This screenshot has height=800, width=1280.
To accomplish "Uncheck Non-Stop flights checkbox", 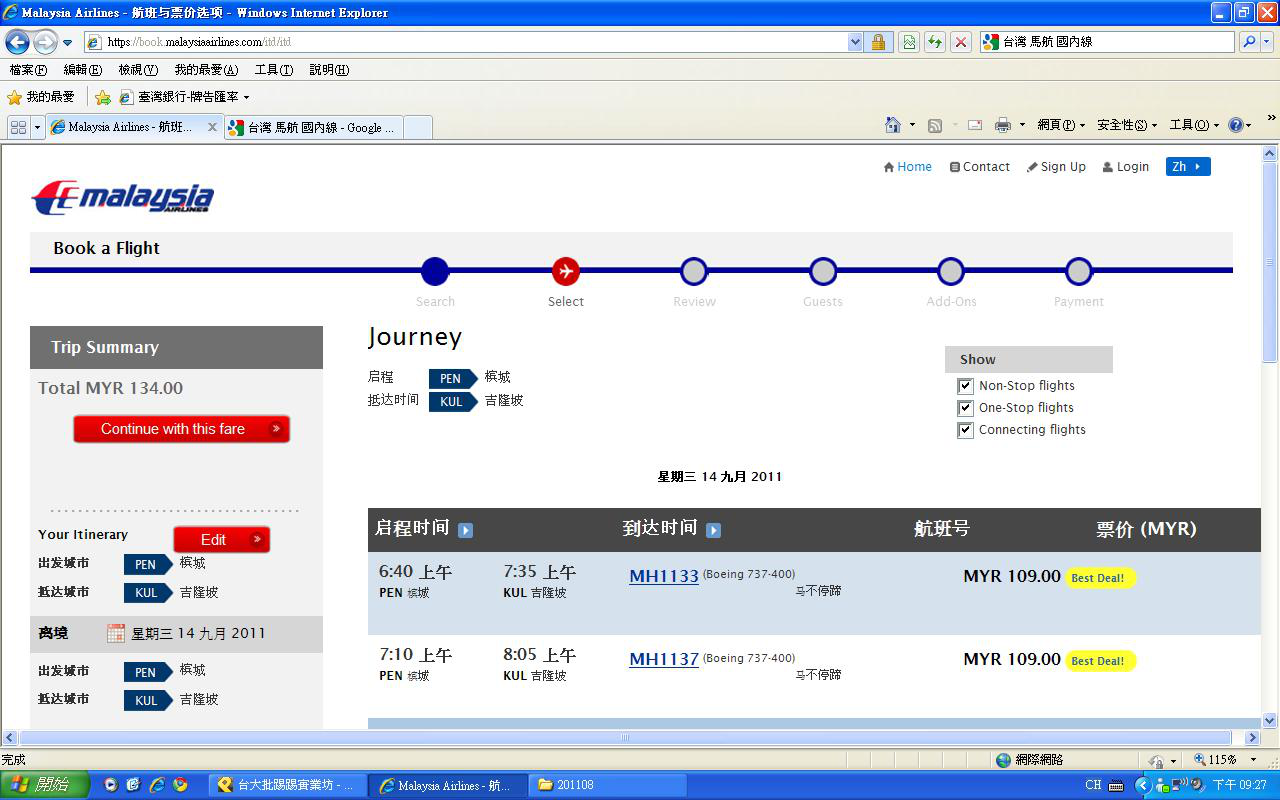I will pos(965,386).
